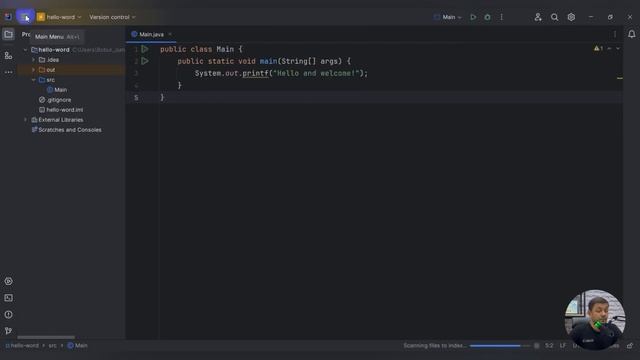The height and width of the screenshot is (360, 640).
Task: Jump to next highlighted problem arrow
Action: pyautogui.click(x=618, y=49)
